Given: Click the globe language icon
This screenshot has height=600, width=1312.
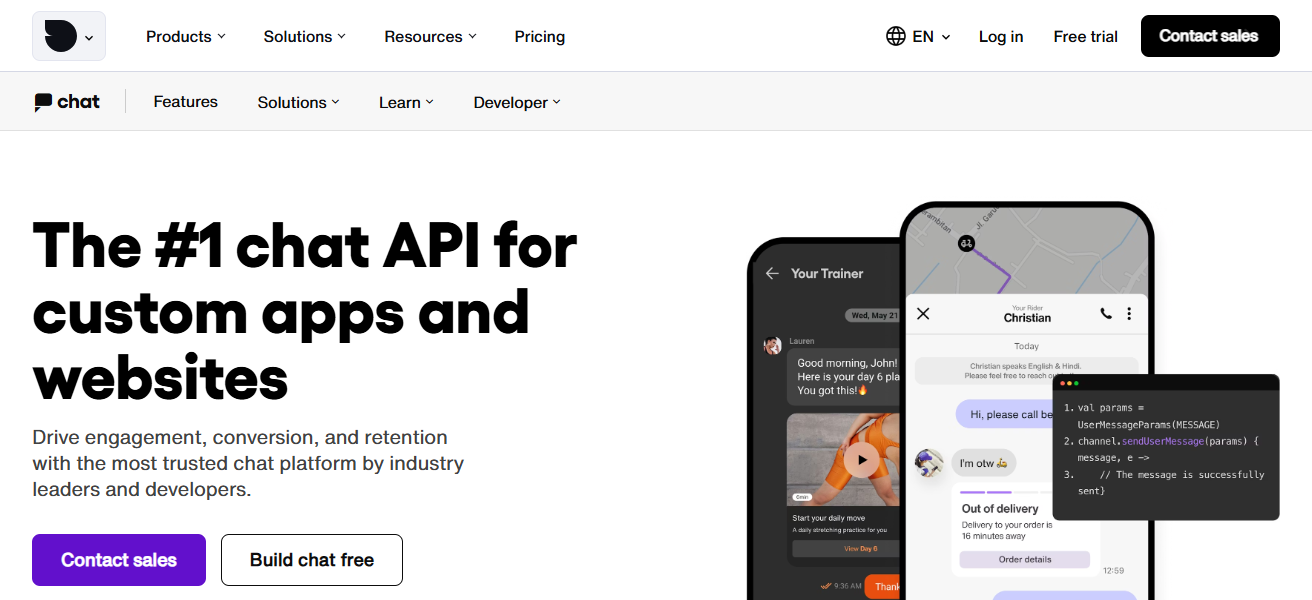Looking at the screenshot, I should tap(896, 37).
